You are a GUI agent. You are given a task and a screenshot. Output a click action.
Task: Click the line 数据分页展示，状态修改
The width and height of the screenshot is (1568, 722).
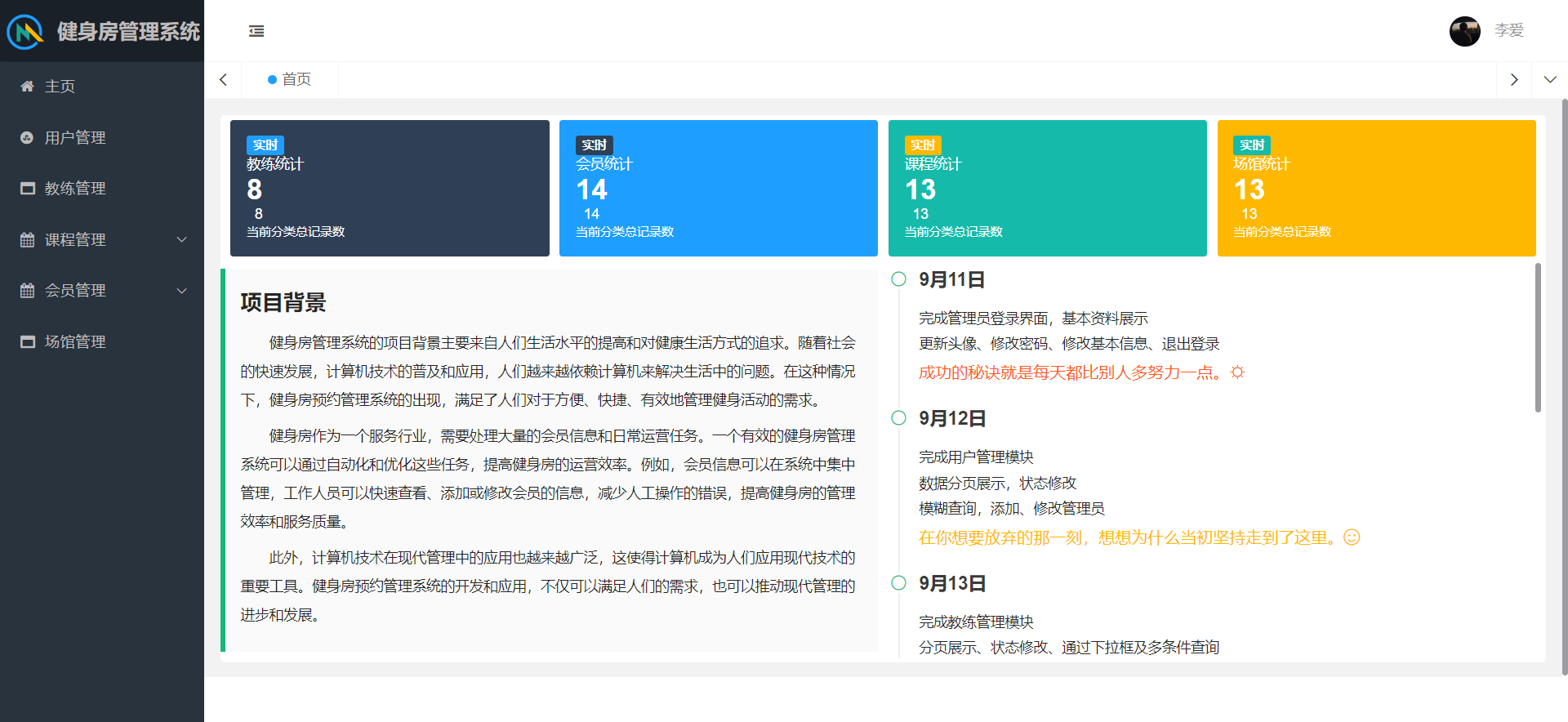point(998,483)
